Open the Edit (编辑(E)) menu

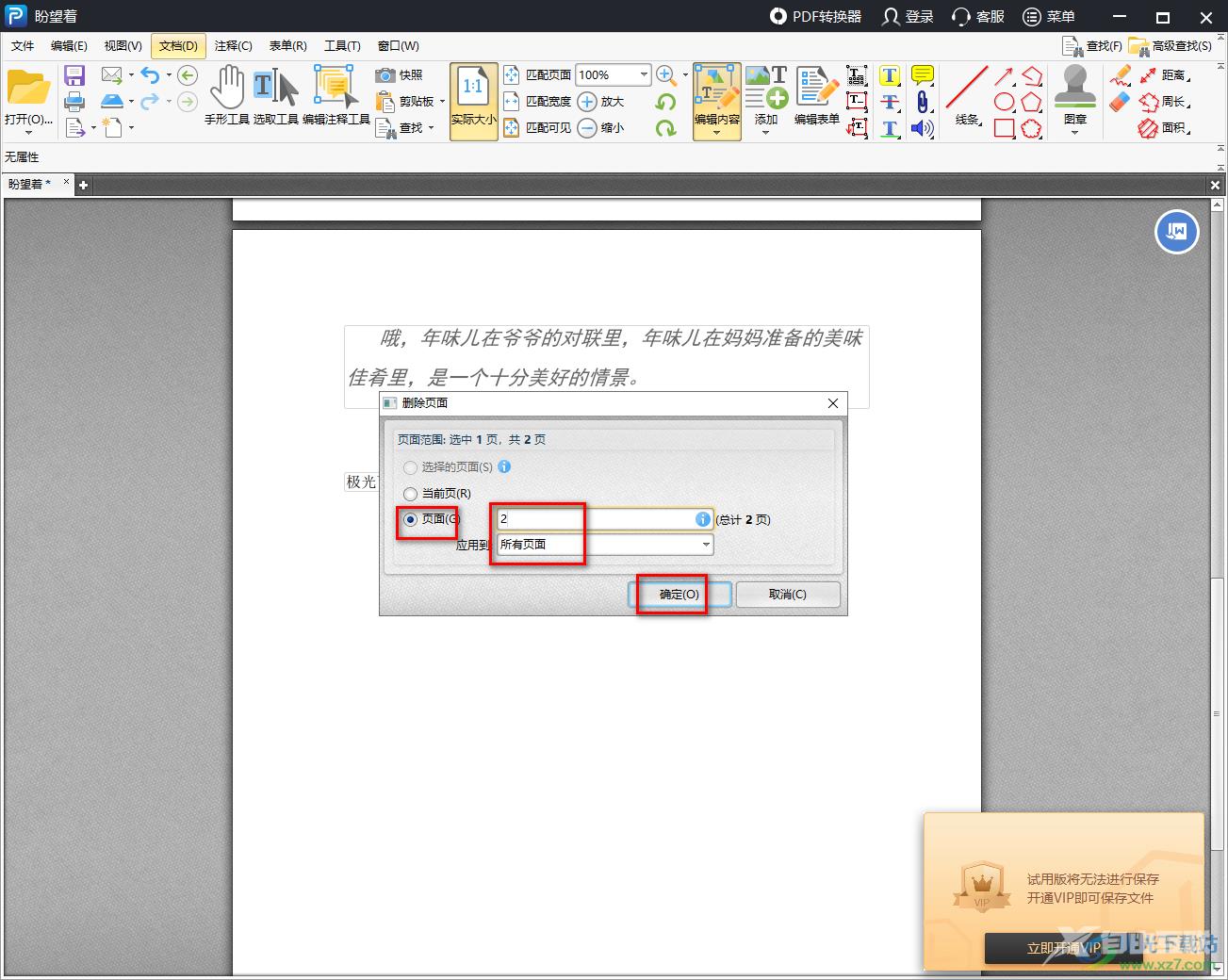[x=69, y=45]
